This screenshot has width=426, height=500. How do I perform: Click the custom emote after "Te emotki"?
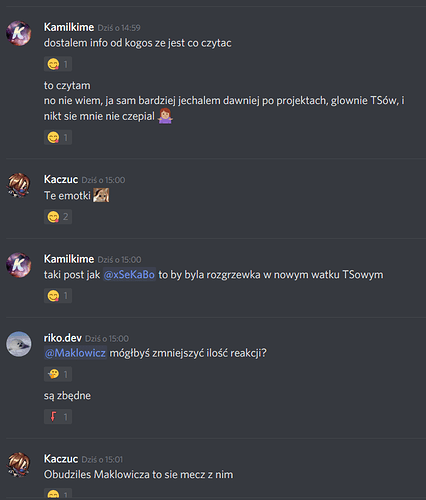pos(101,195)
